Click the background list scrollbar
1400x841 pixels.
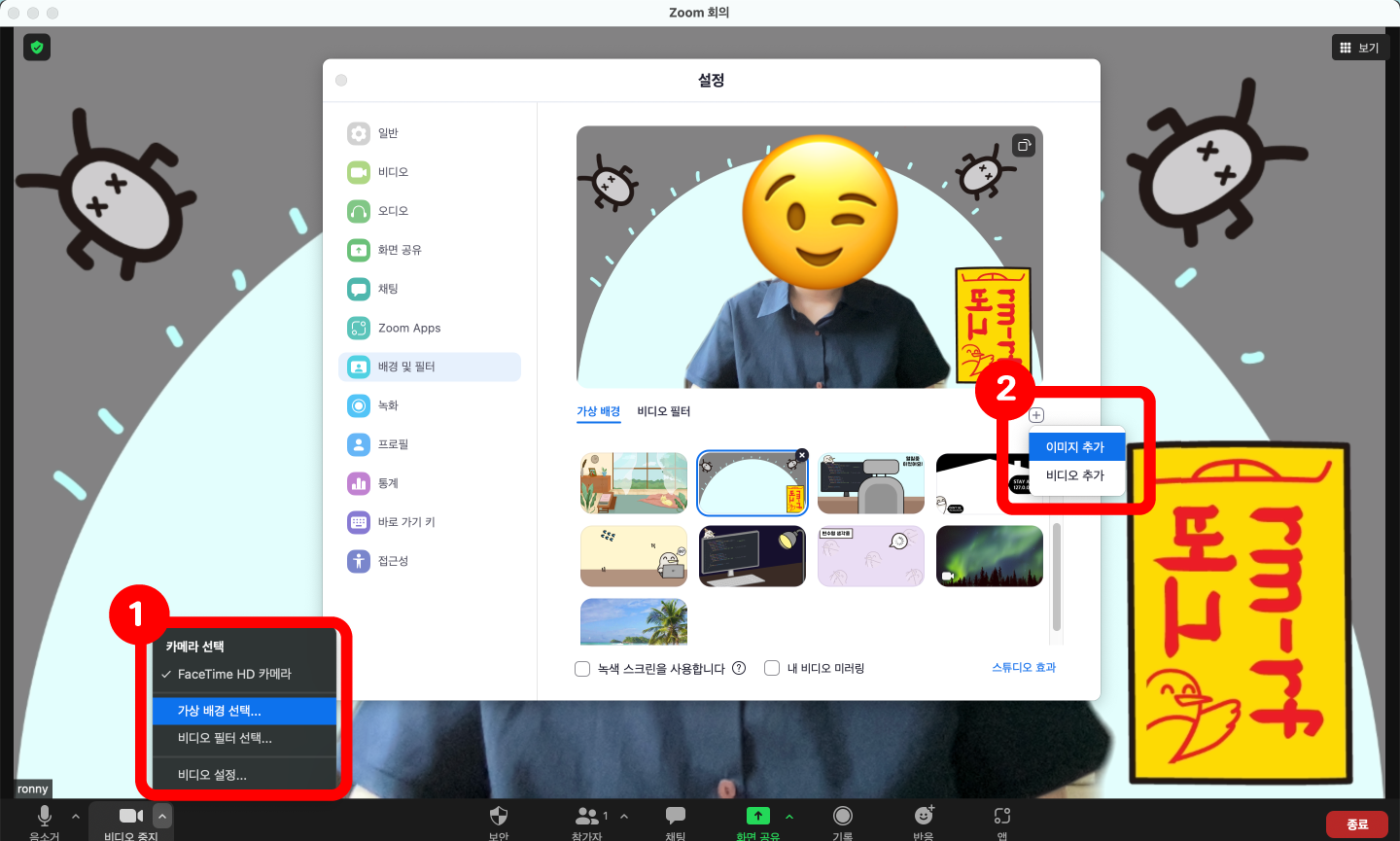pyautogui.click(x=1057, y=578)
